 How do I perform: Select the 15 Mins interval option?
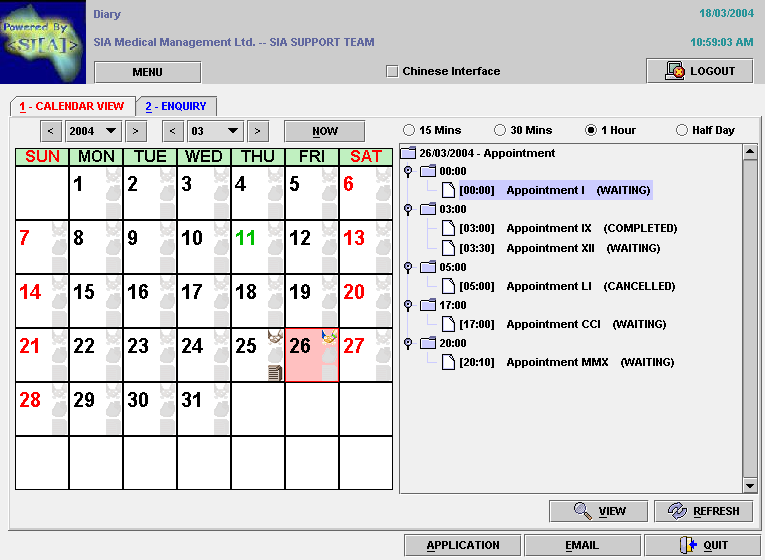pos(408,130)
